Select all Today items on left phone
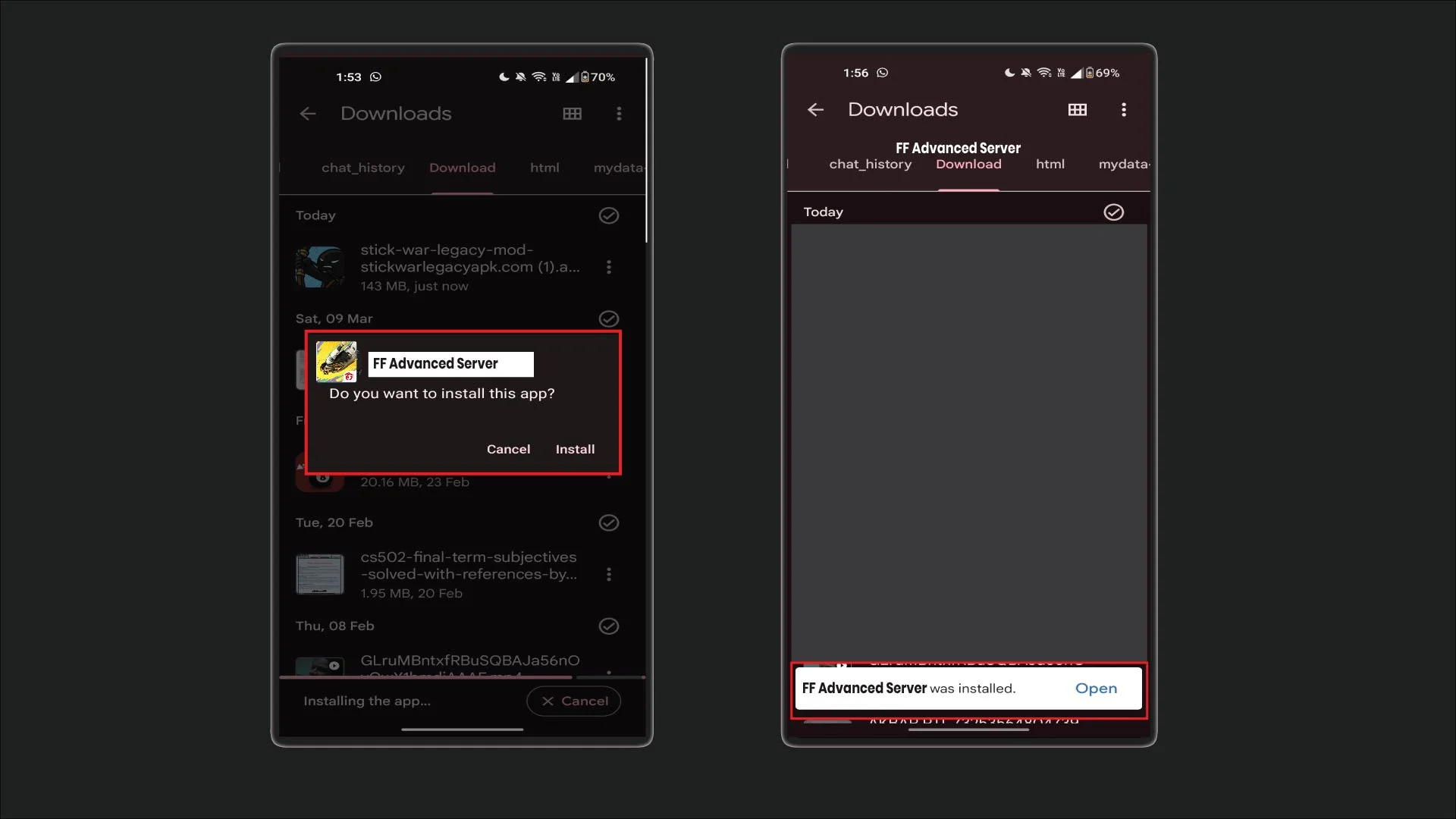The width and height of the screenshot is (1456, 819). coord(608,215)
